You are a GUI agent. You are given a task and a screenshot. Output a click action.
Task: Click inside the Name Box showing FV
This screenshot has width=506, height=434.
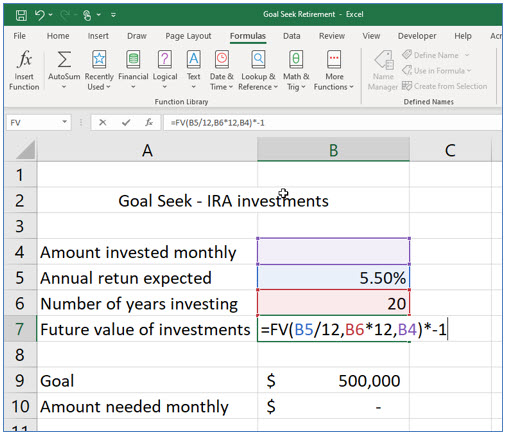pos(33,123)
